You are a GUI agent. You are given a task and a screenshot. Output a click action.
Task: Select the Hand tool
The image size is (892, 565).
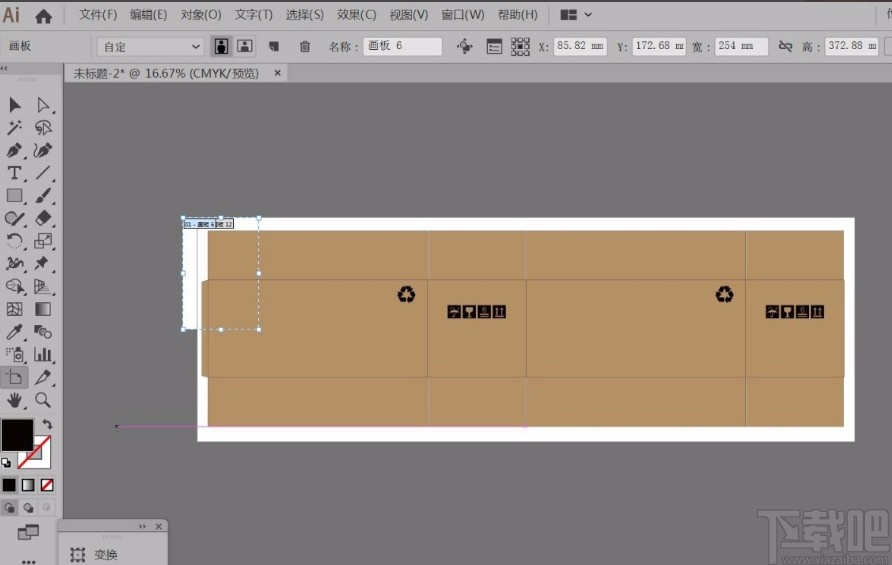pyautogui.click(x=15, y=400)
